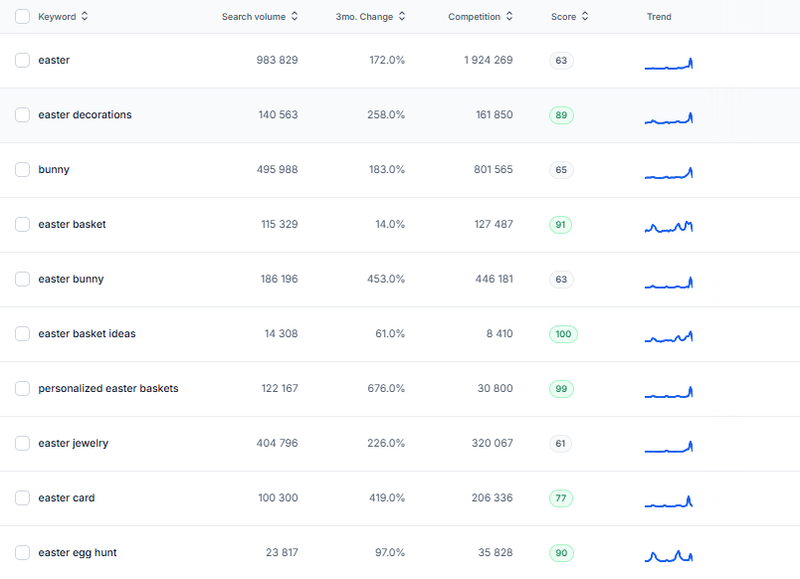Sort by Competition using sort arrows
Image resolution: width=800 pixels, height=579 pixels.
(509, 16)
